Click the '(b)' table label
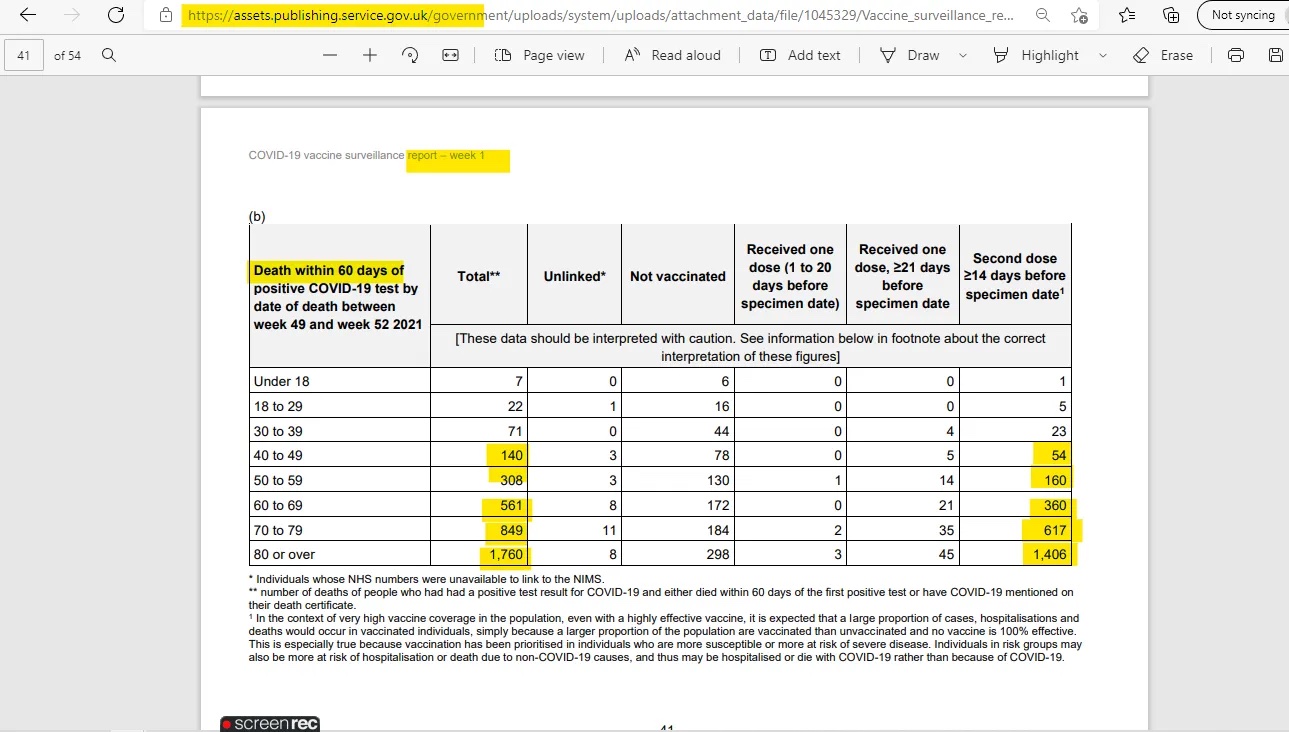This screenshot has width=1289, height=732. click(257, 216)
